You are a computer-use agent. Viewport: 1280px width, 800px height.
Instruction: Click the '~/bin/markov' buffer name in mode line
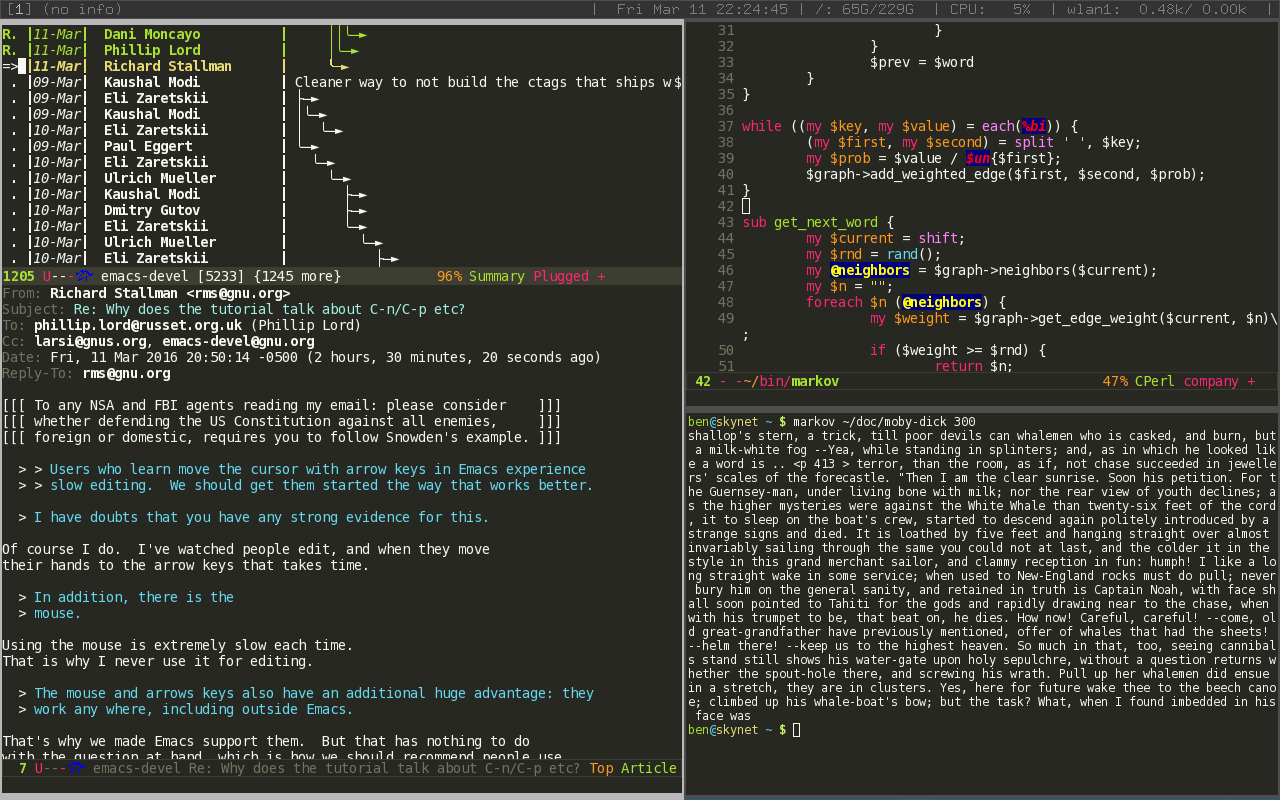789,381
